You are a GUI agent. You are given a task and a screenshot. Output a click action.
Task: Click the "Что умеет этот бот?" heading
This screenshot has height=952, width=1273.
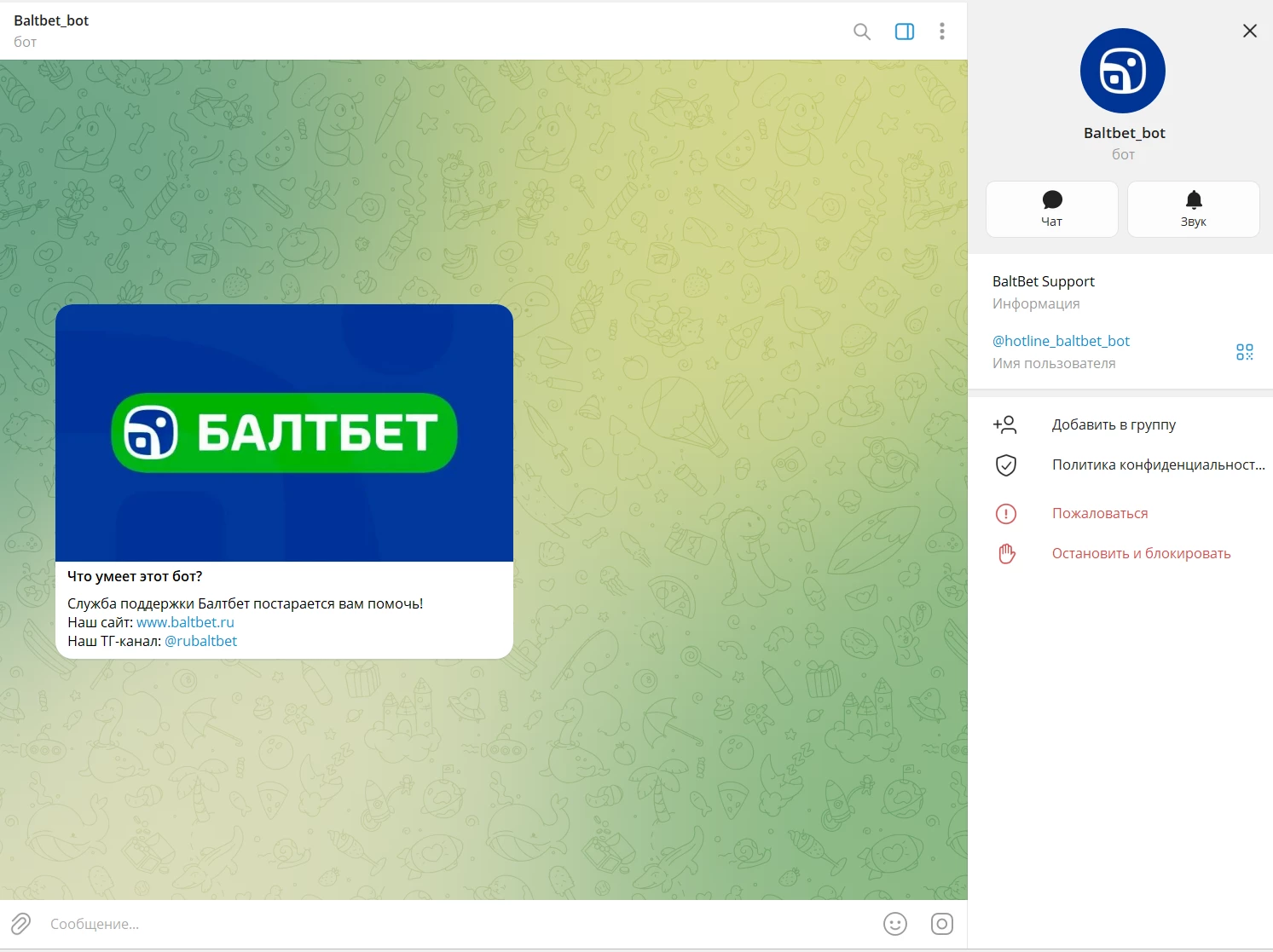click(135, 576)
